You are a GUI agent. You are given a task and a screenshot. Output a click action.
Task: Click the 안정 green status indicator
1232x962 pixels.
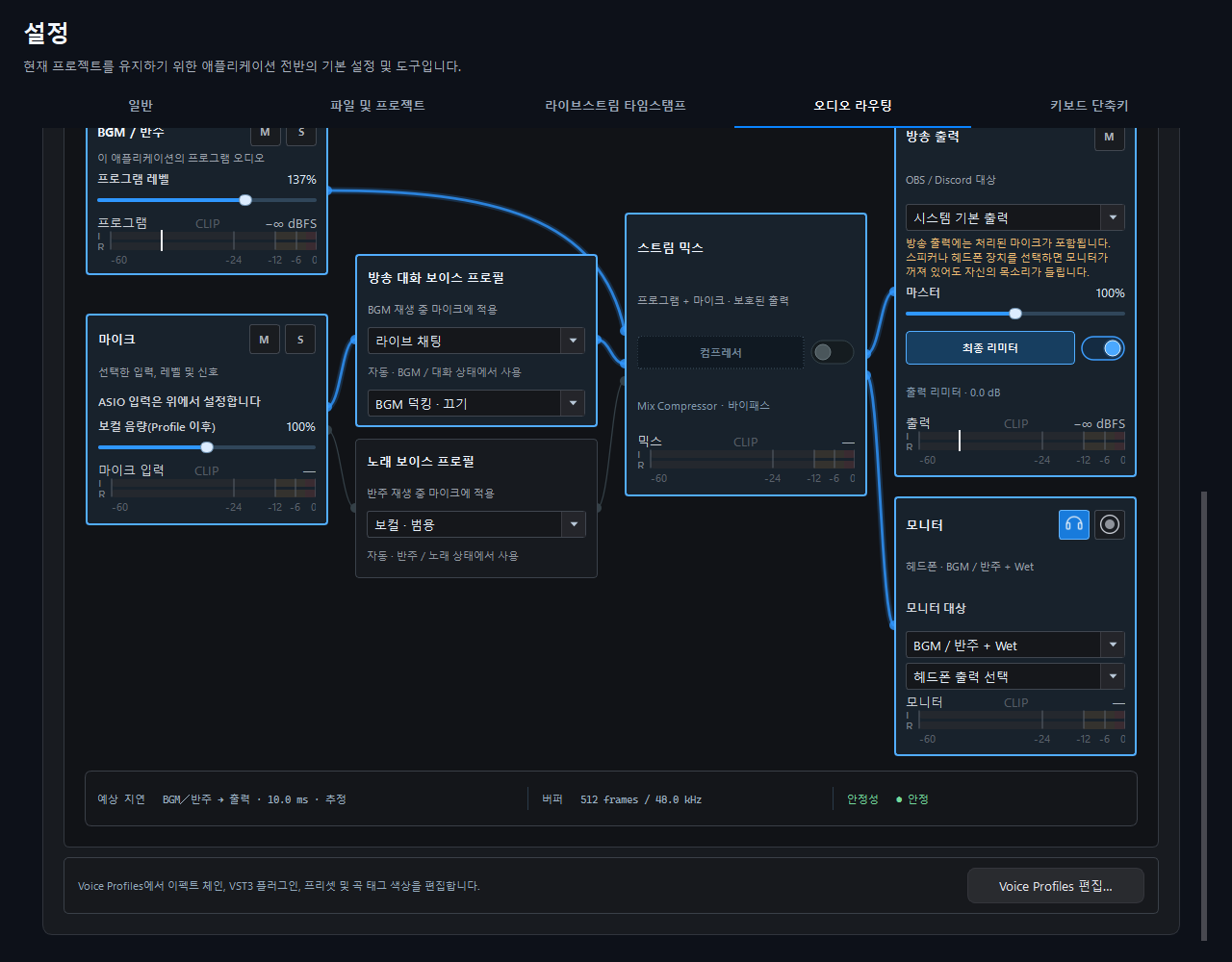click(x=912, y=799)
